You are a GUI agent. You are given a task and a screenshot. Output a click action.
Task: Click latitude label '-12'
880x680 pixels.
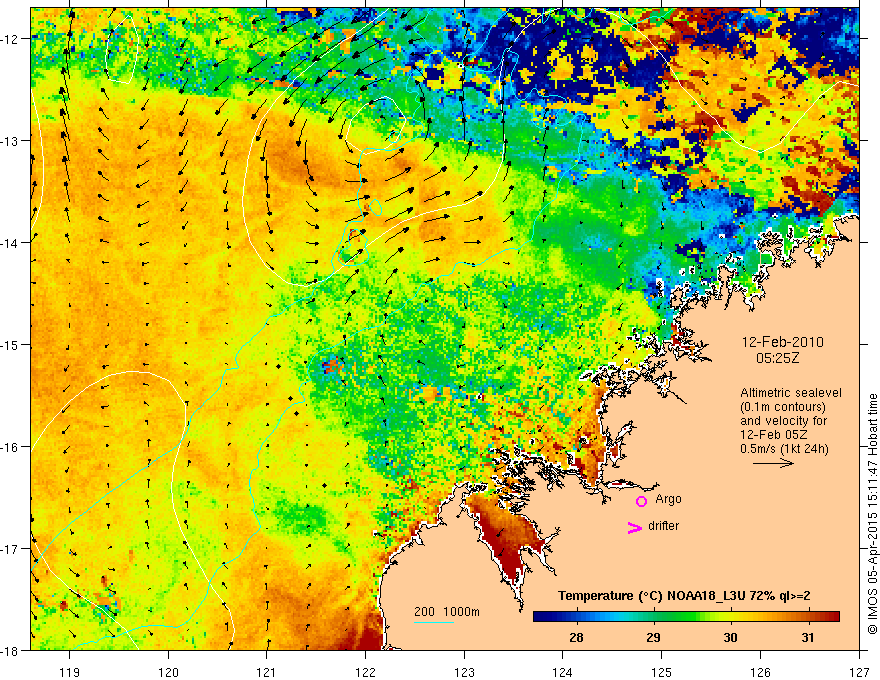point(11,39)
